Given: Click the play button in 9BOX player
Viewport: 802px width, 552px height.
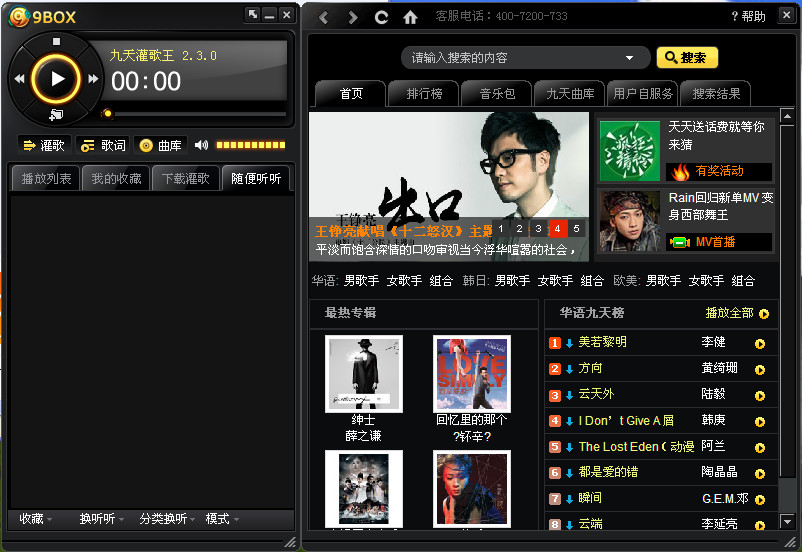Looking at the screenshot, I should point(56,79).
